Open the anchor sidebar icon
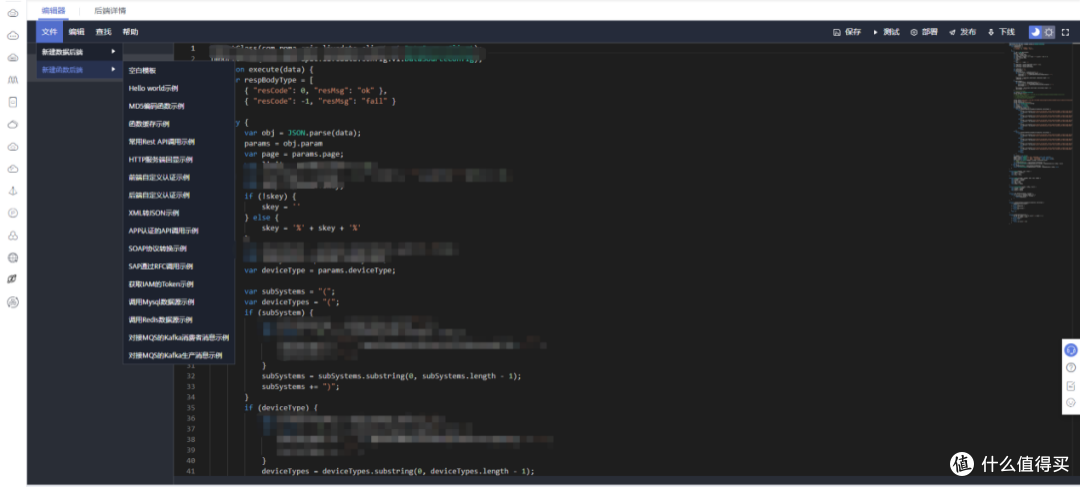 point(13,191)
